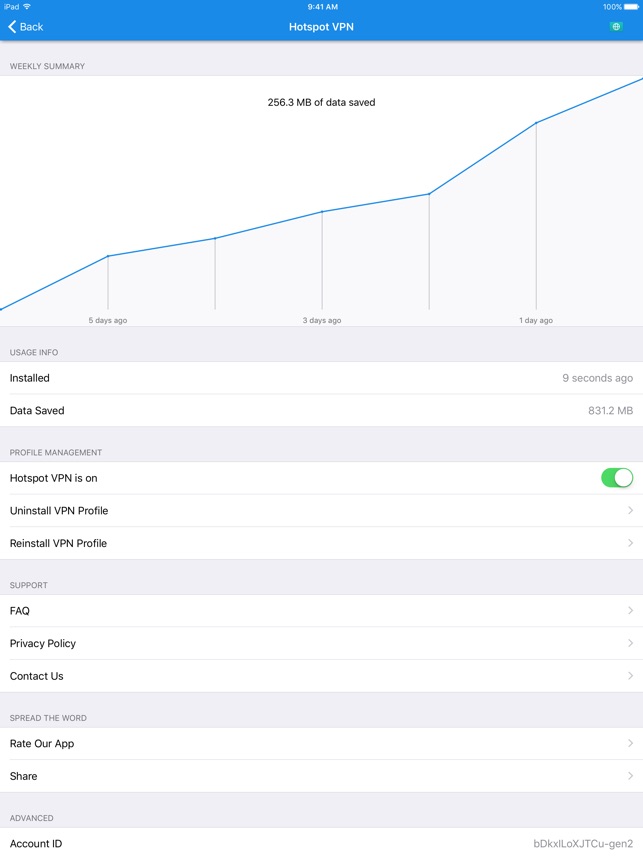The width and height of the screenshot is (643, 858).
Task: Tap the chevron on Contact Us row
Action: tap(630, 676)
